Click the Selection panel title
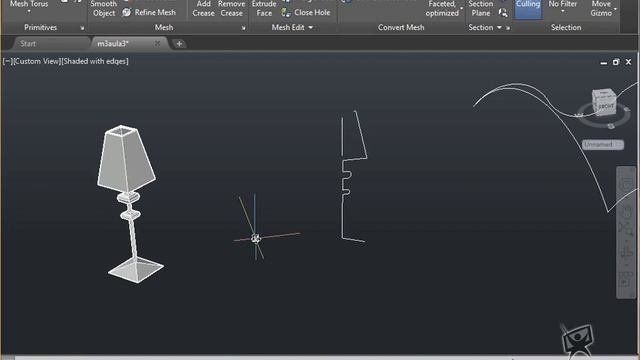The image size is (640, 360). [566, 27]
